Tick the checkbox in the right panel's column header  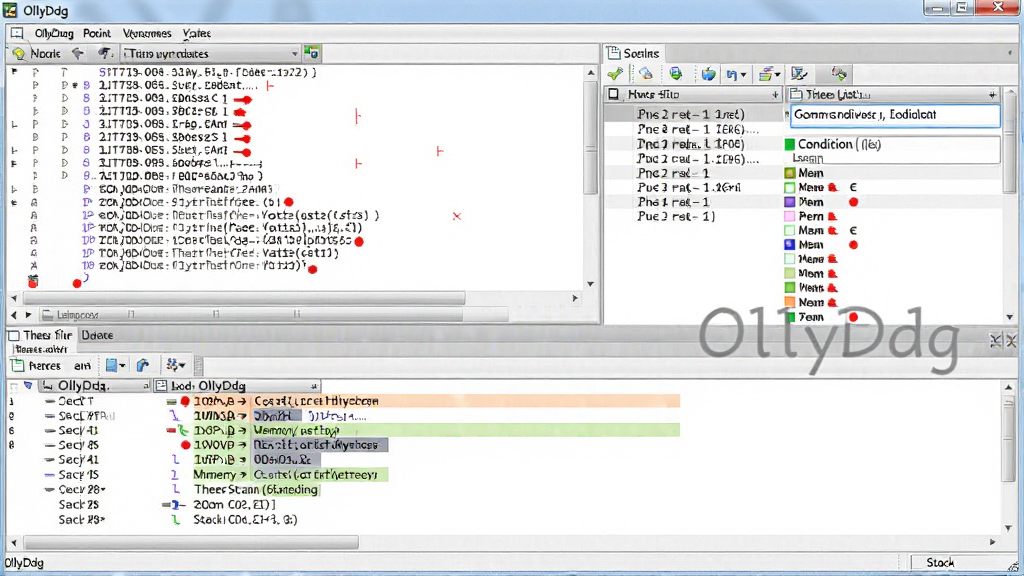pyautogui.click(x=613, y=95)
